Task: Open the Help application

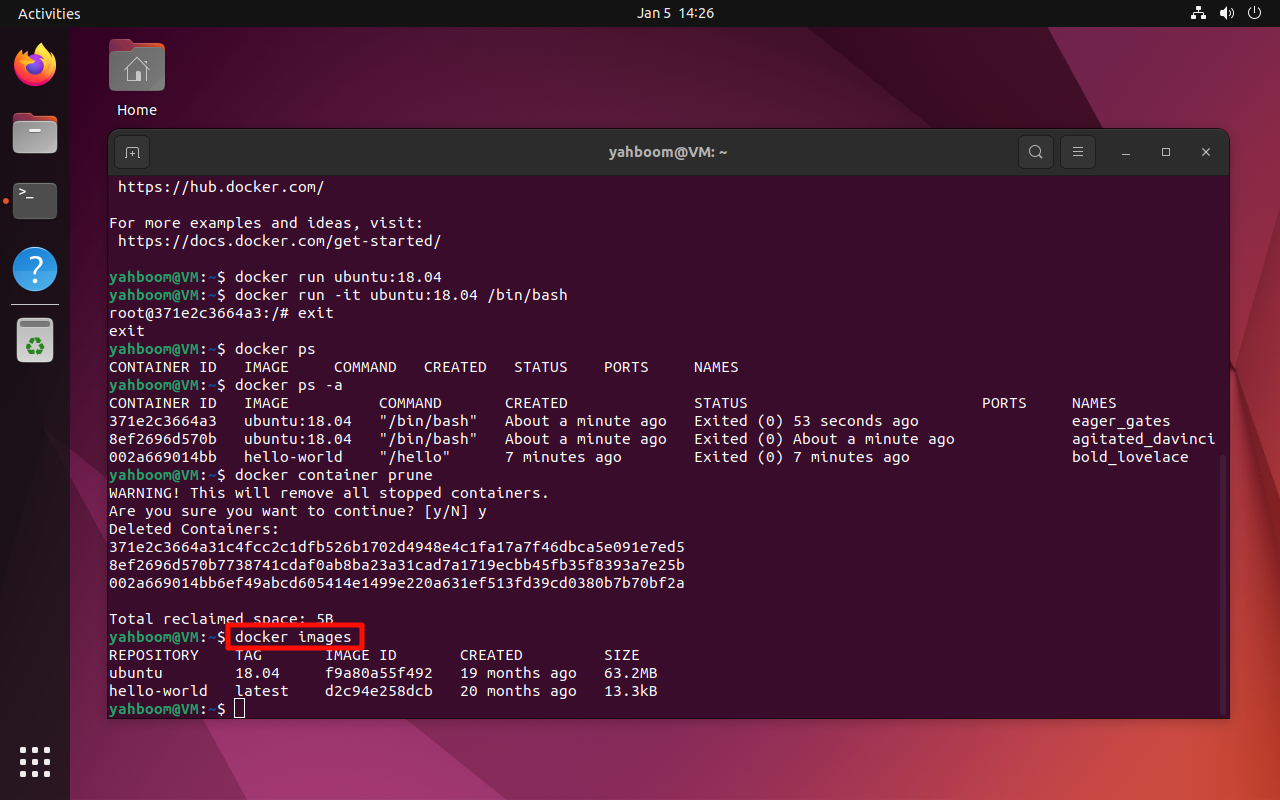Action: [34, 269]
